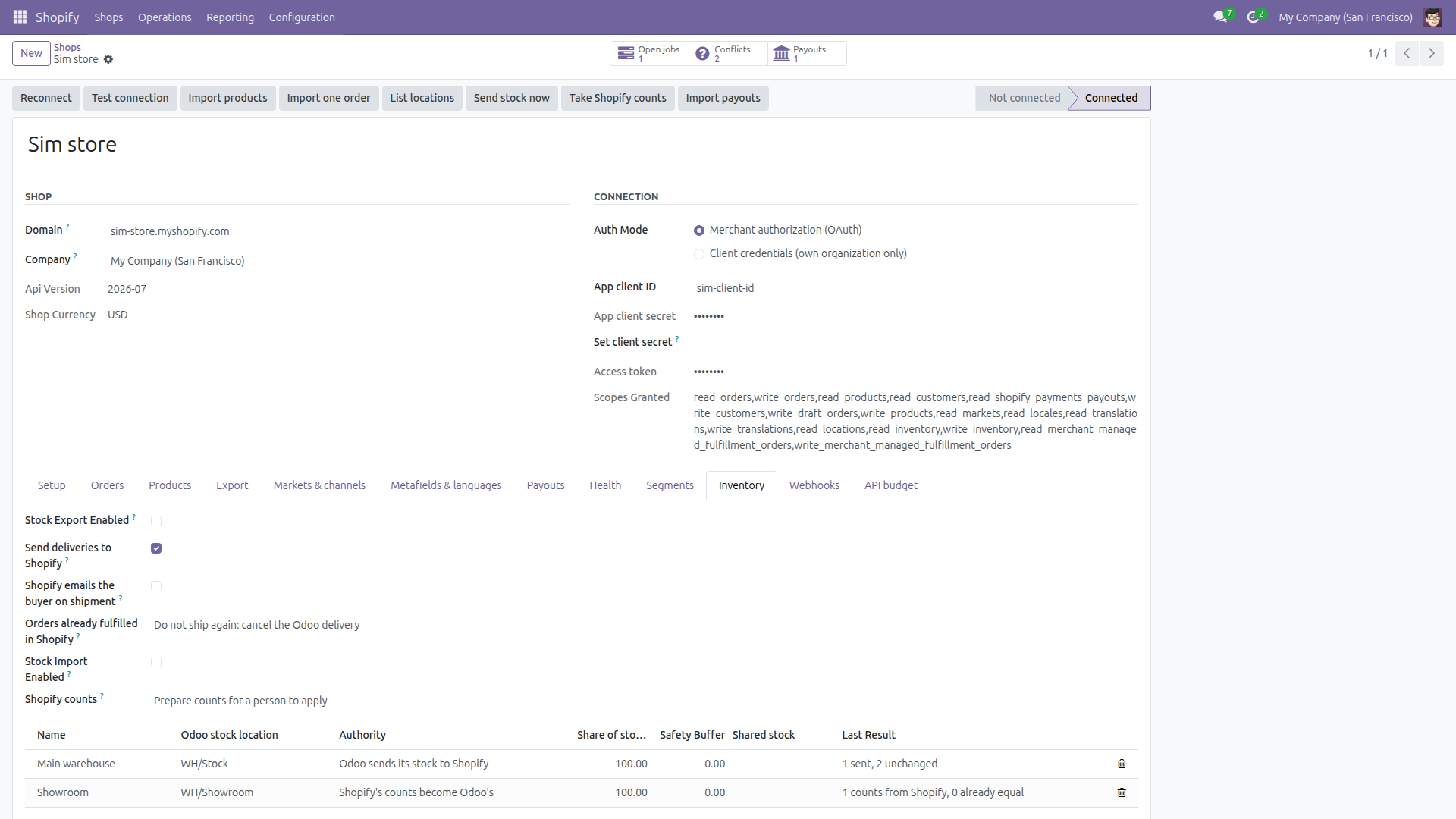The height and width of the screenshot is (819, 1456).
Task: Open the Markets & channels tab
Action: (x=319, y=485)
